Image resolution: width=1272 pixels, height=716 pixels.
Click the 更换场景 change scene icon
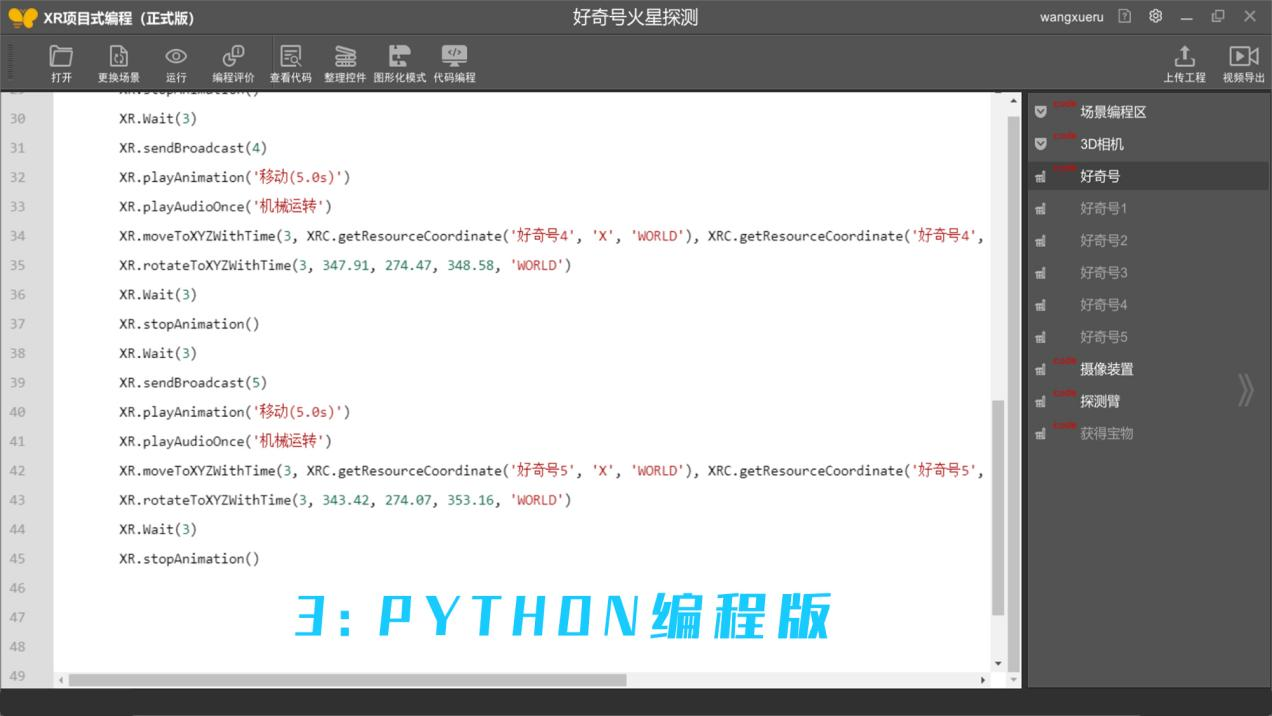tap(119, 62)
